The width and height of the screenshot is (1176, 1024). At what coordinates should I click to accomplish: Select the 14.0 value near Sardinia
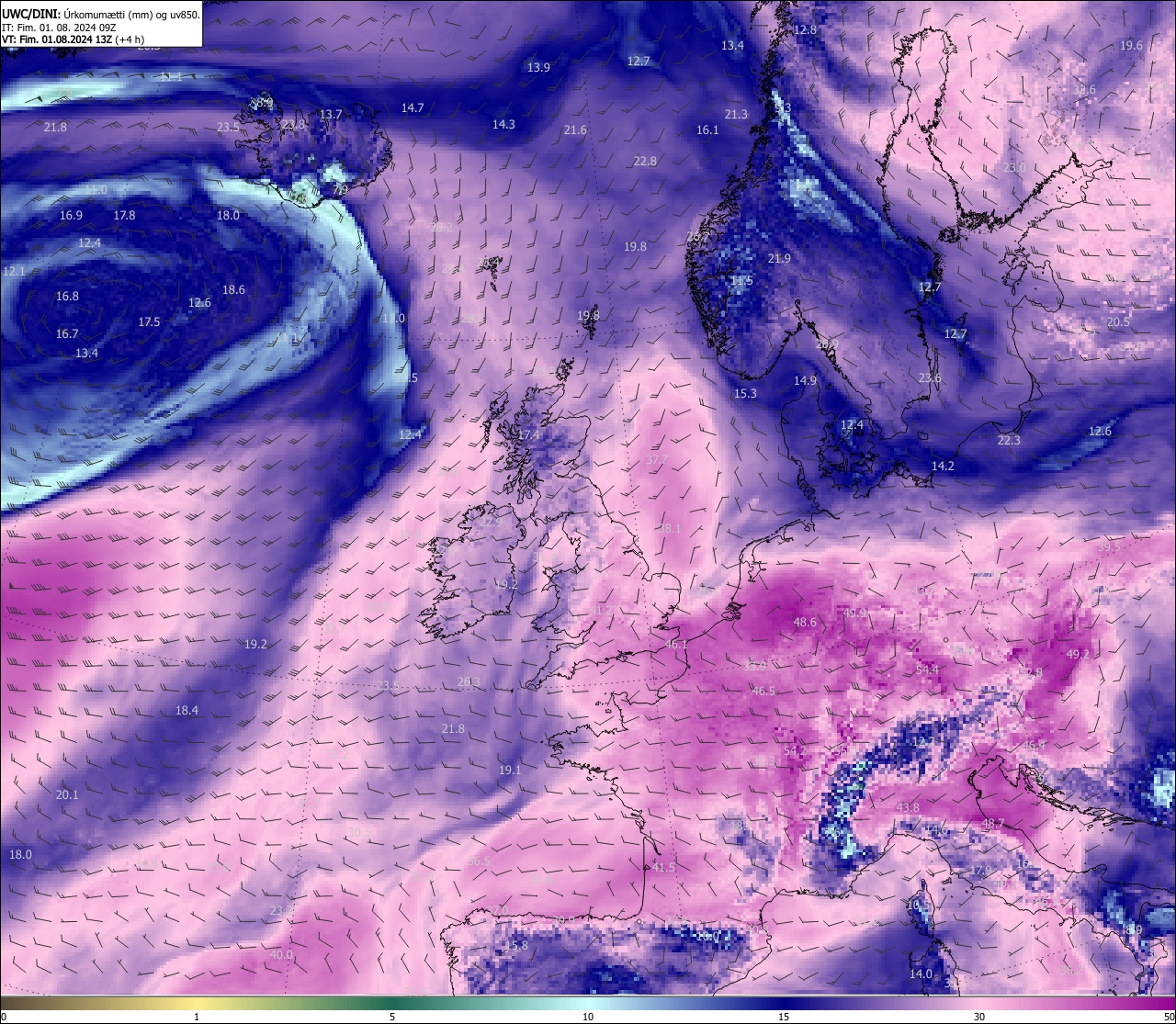coord(921,973)
